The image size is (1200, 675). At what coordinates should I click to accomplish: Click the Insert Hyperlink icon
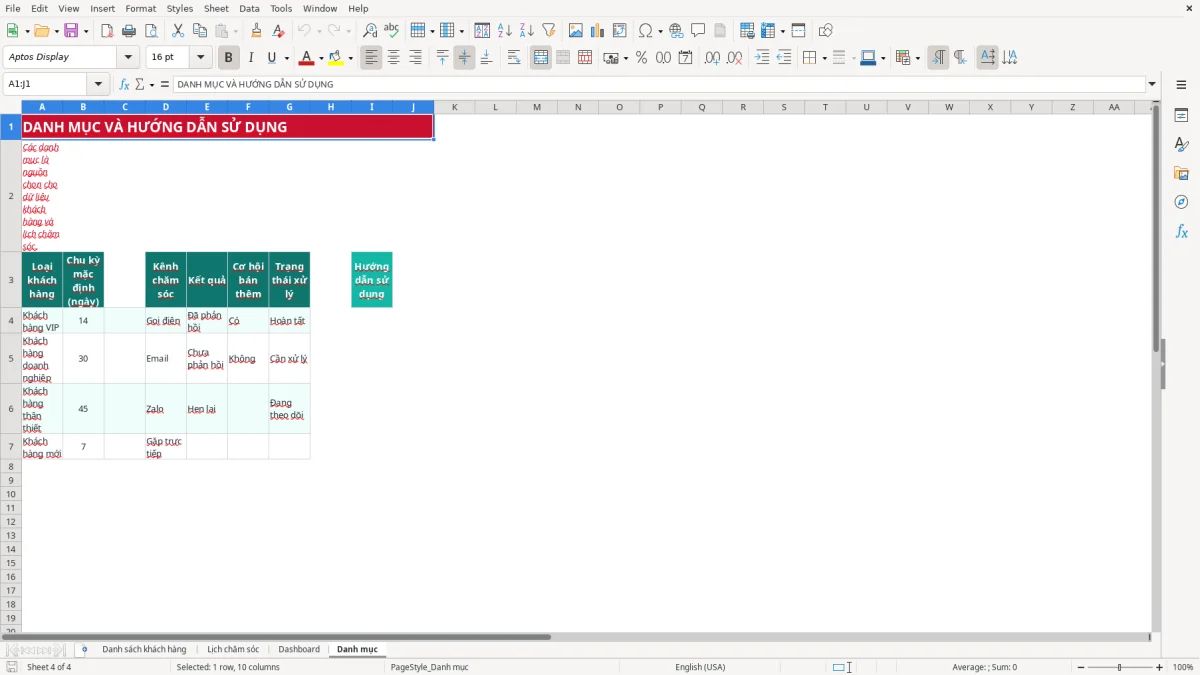[x=676, y=31]
